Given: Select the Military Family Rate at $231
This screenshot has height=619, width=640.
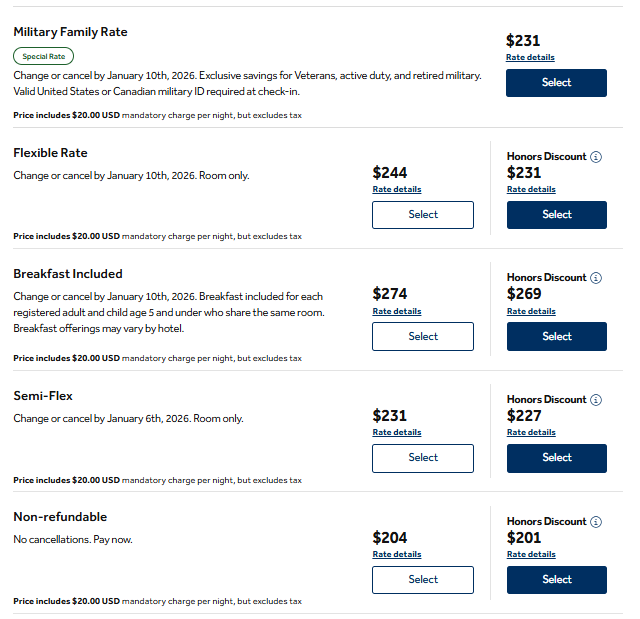Looking at the screenshot, I should (556, 83).
